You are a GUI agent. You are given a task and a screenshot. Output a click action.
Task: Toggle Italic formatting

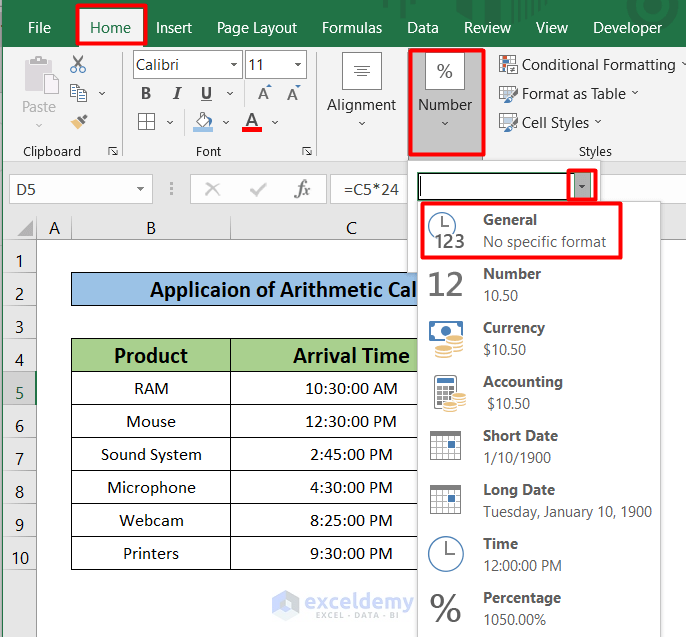click(x=176, y=94)
